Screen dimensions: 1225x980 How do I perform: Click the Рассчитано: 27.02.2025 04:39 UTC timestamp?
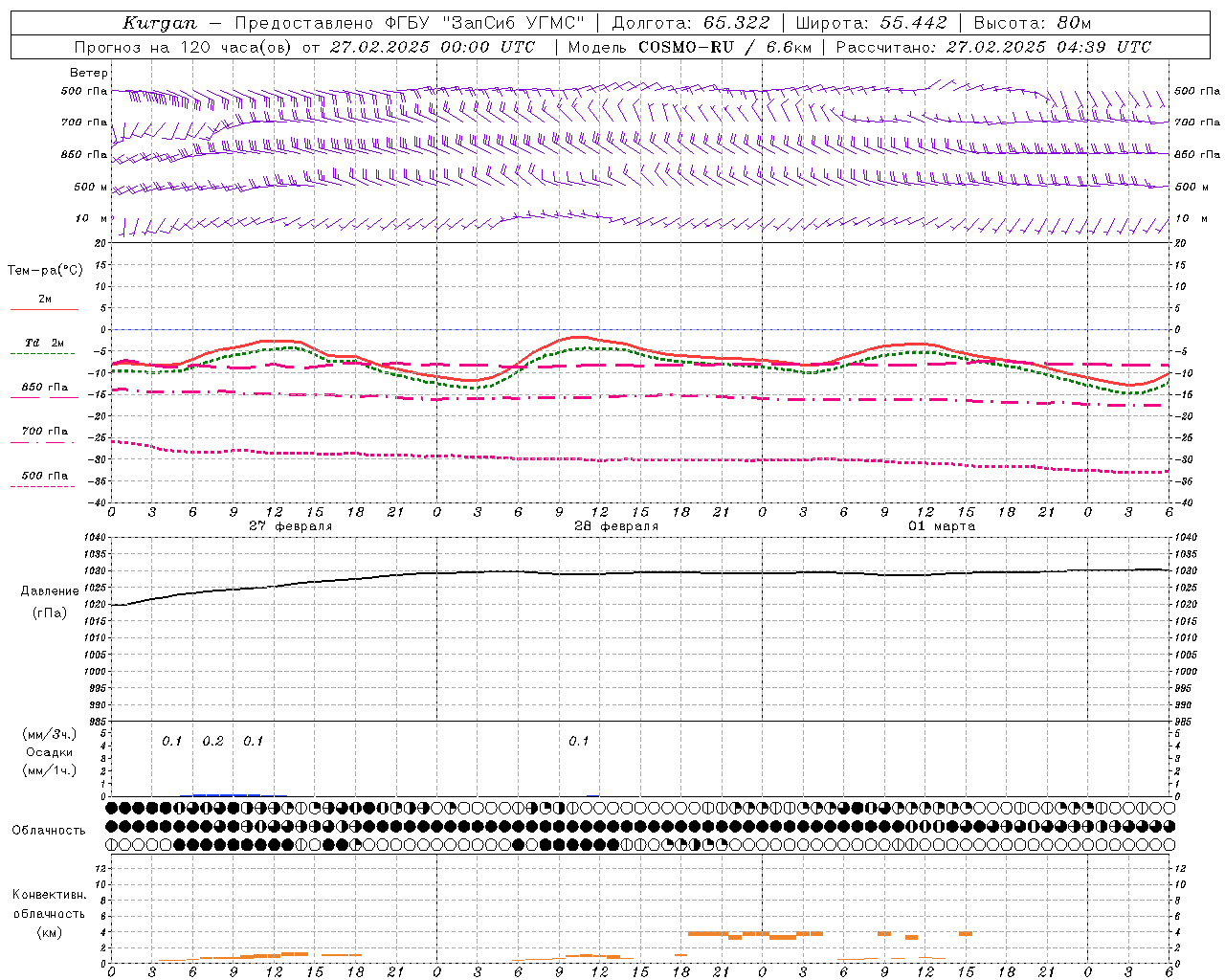[993, 47]
